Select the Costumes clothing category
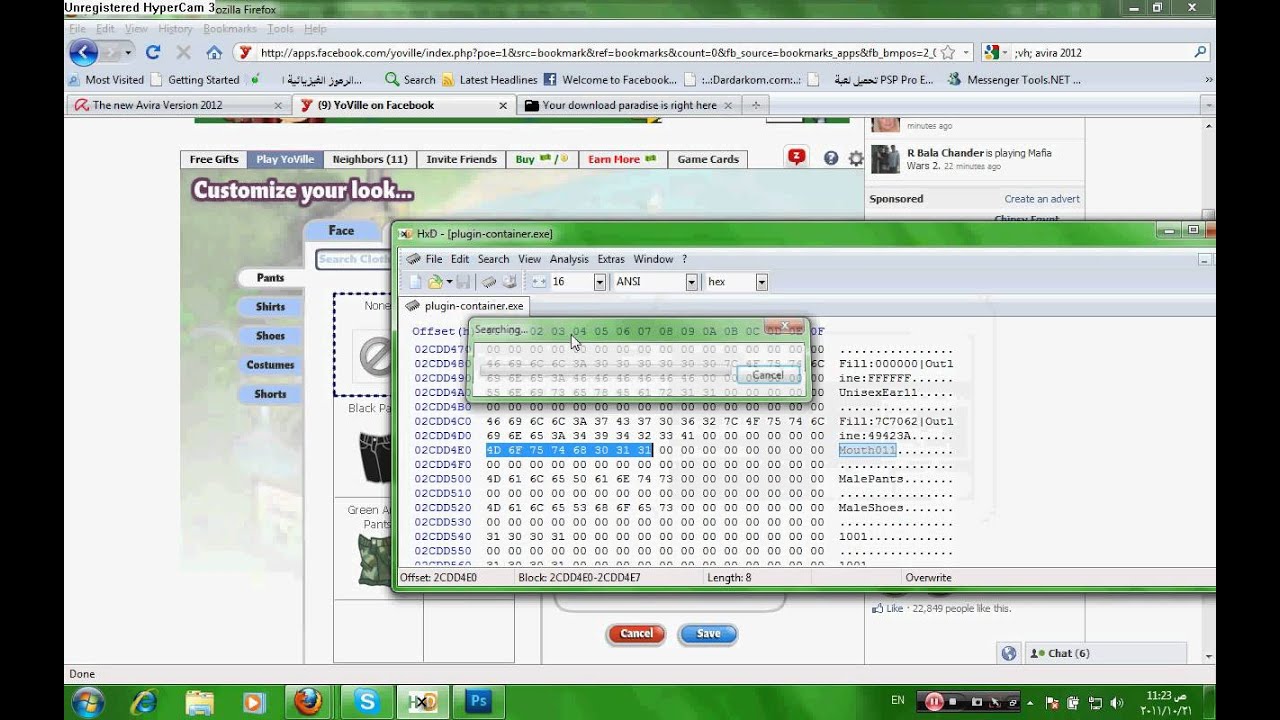 point(270,365)
